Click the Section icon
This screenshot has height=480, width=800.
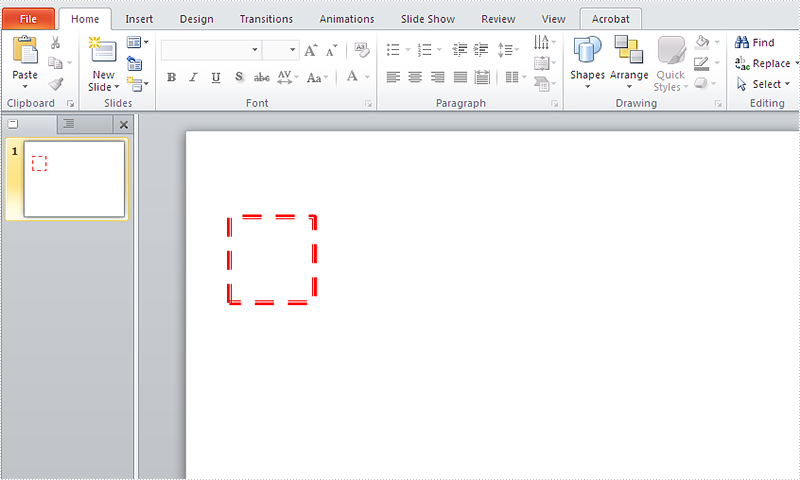coord(134,84)
